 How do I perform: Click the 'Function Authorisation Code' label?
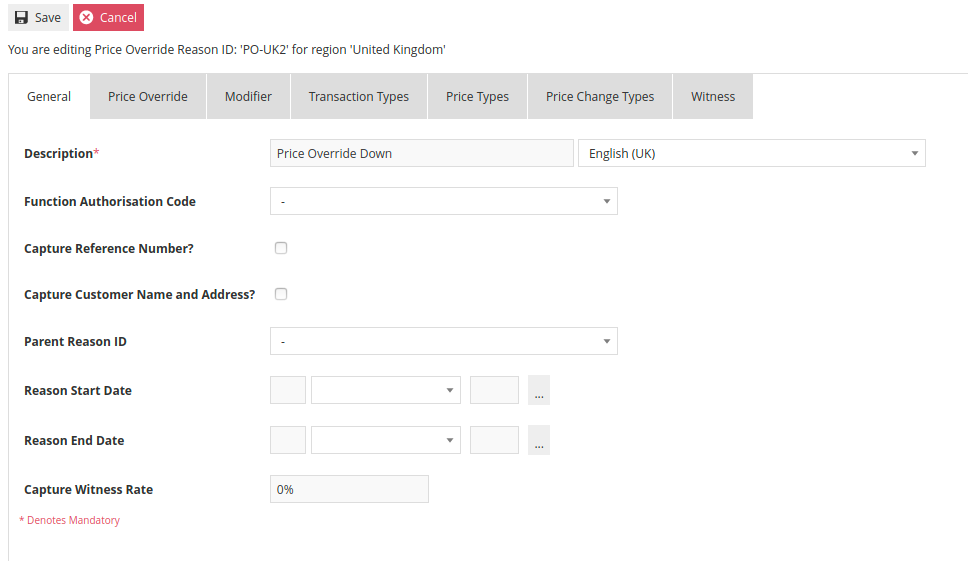click(110, 201)
